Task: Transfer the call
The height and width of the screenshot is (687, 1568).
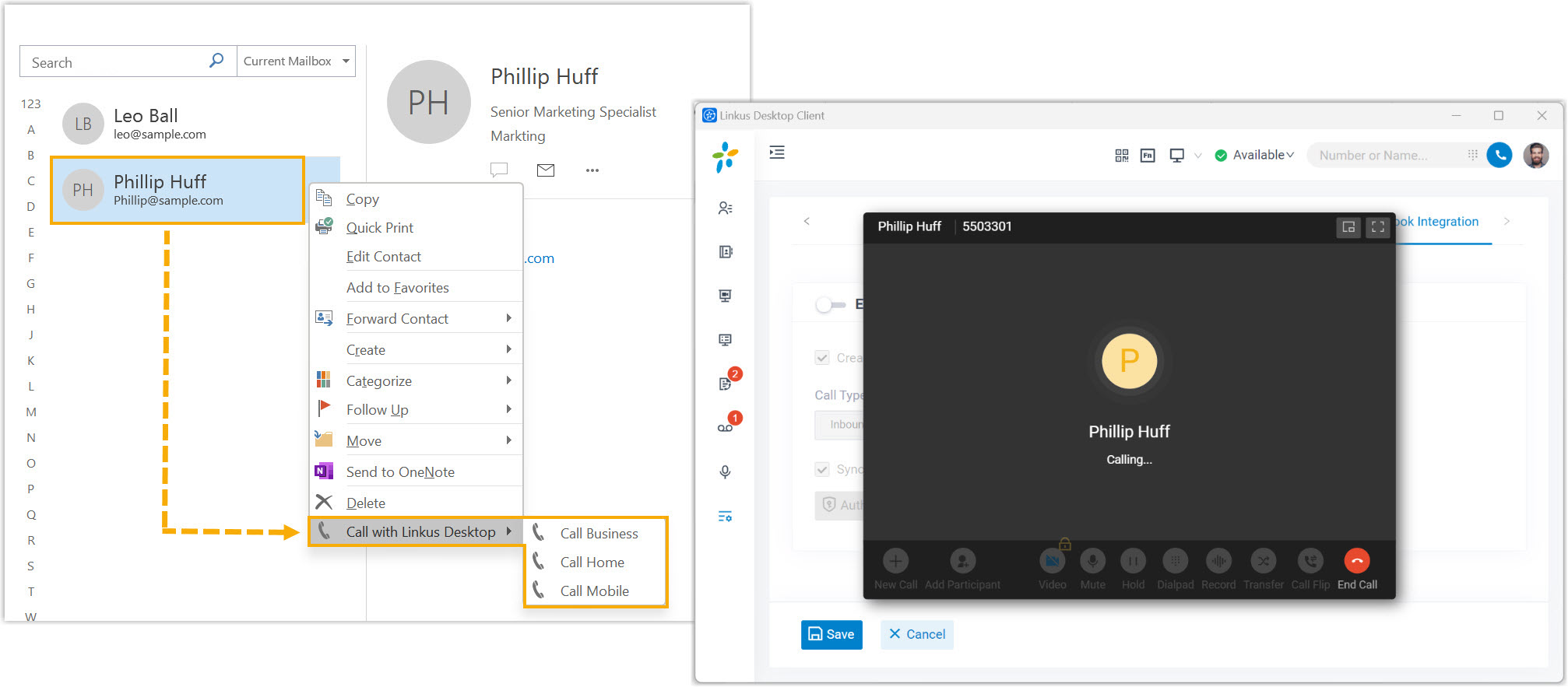Action: coord(1264,570)
